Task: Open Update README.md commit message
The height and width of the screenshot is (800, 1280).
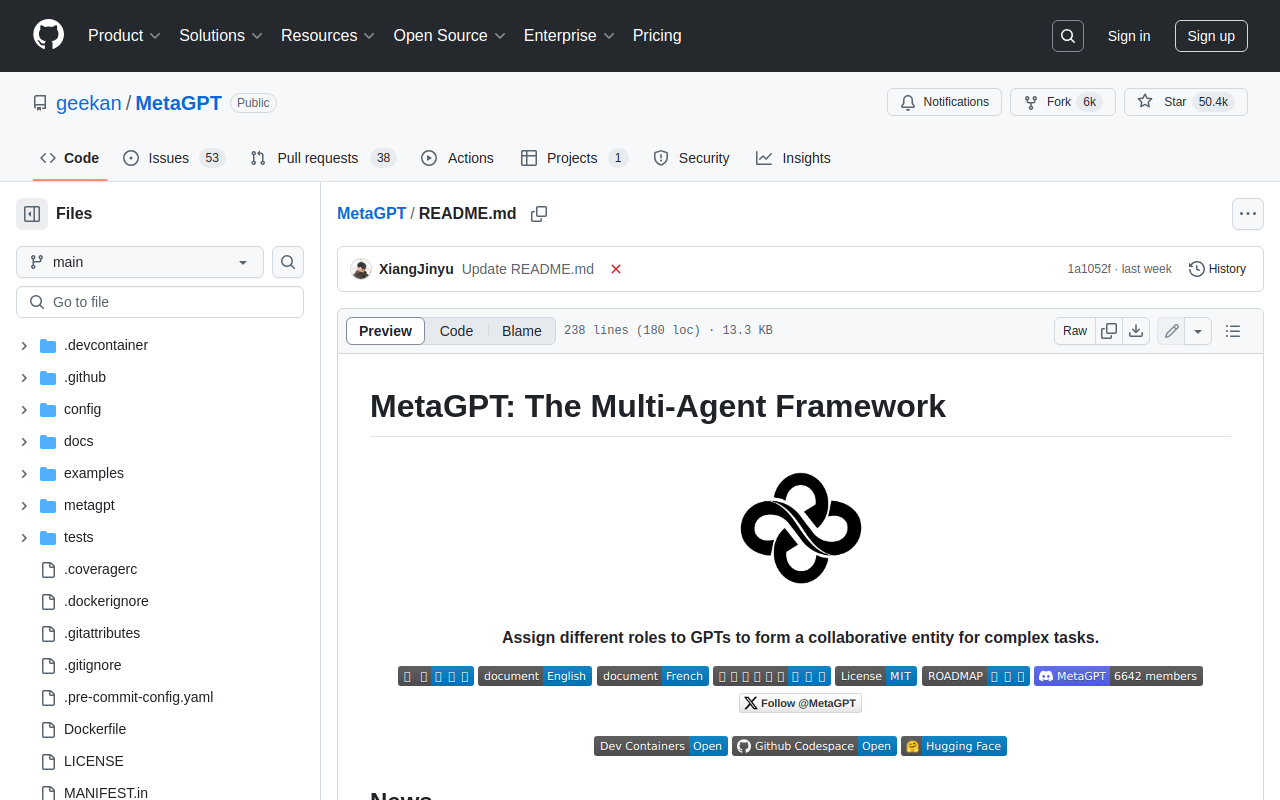Action: (x=528, y=269)
